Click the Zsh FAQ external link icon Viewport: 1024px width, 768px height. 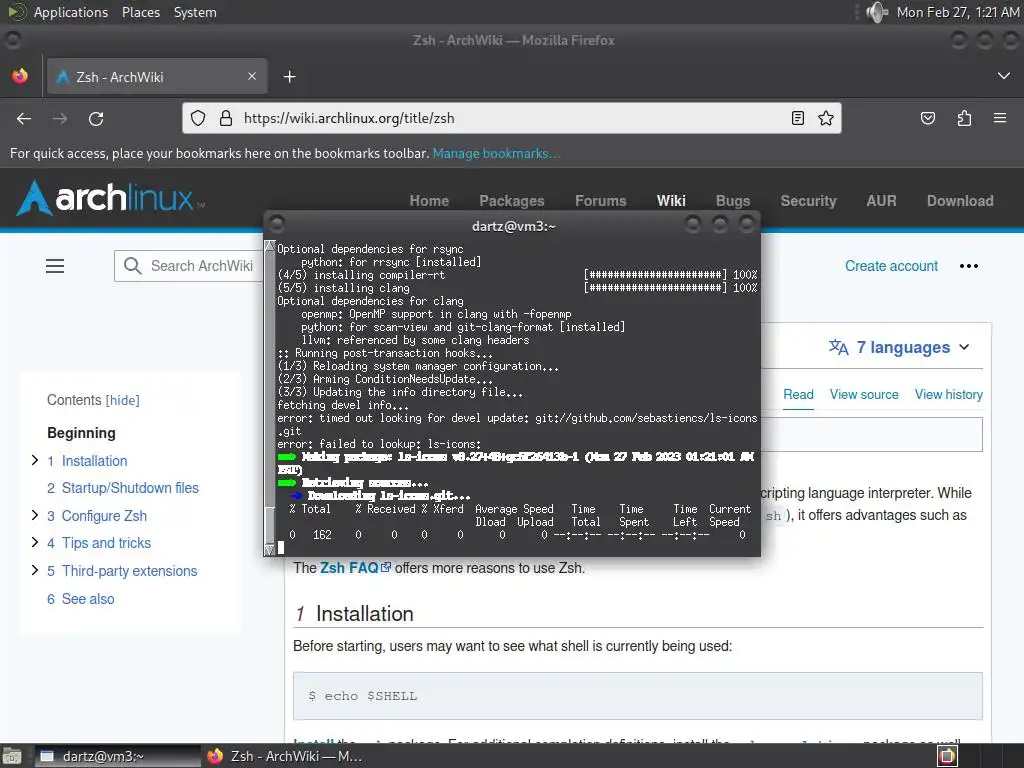(386, 567)
